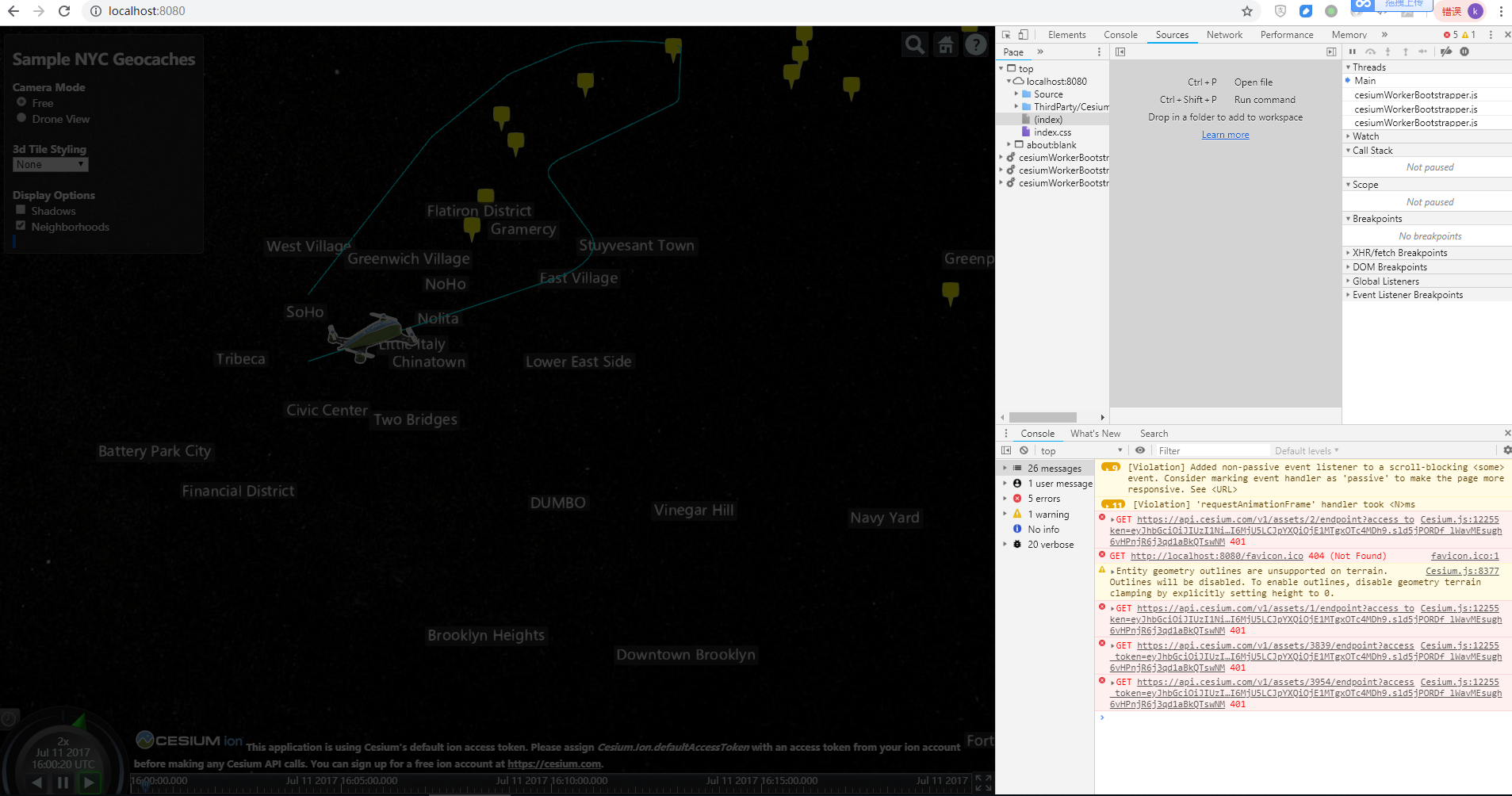Expand the about:blank frame
This screenshot has height=796, width=1512.
1009,144
